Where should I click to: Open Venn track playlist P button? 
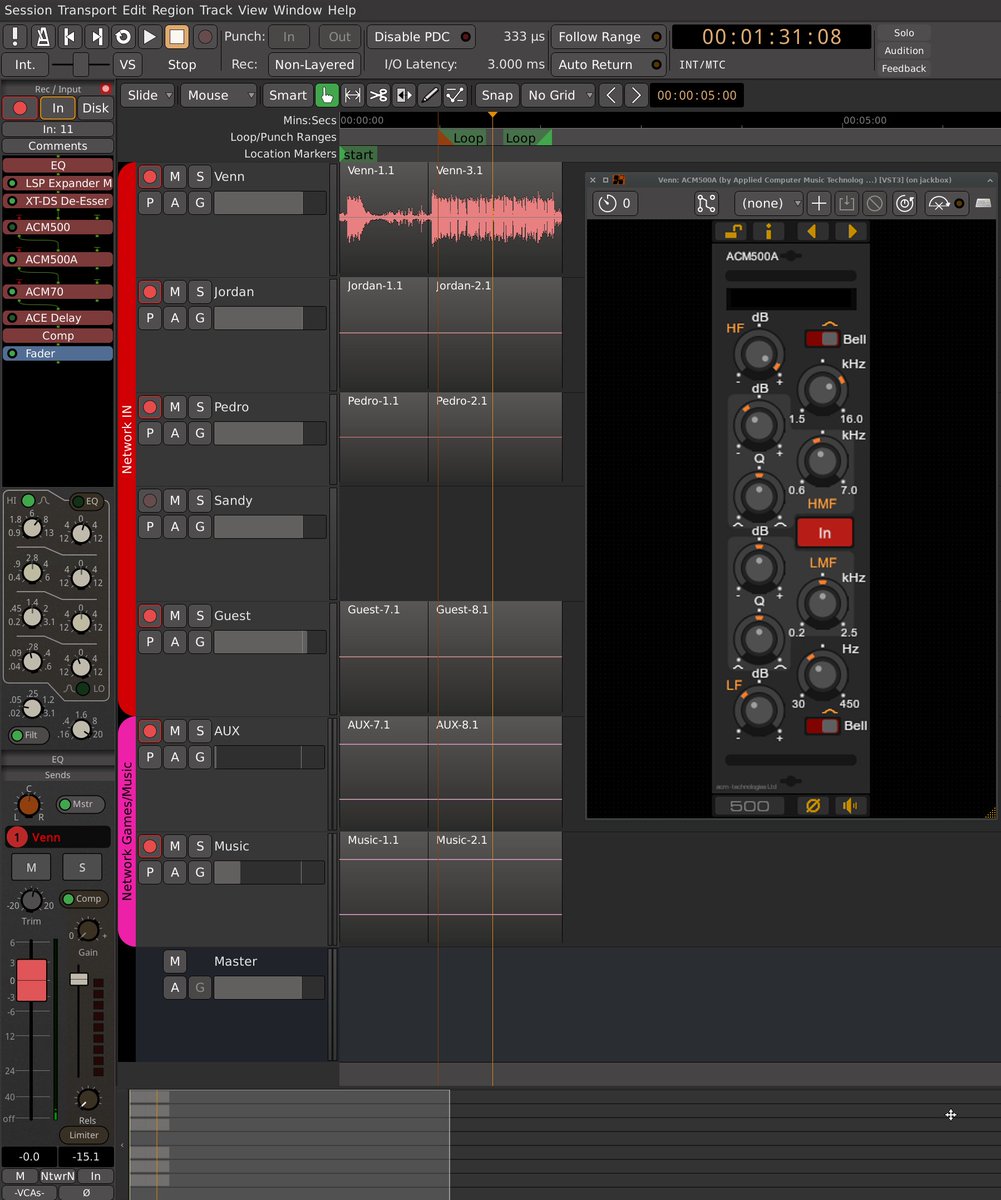tap(150, 203)
